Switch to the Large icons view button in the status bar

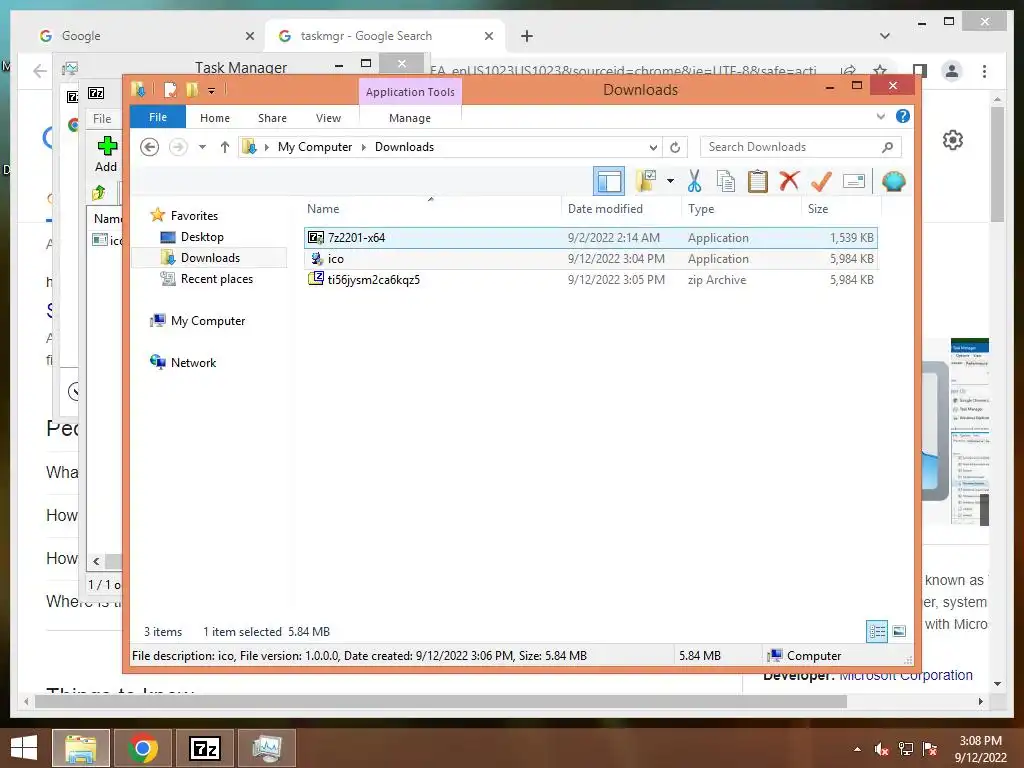click(x=899, y=631)
